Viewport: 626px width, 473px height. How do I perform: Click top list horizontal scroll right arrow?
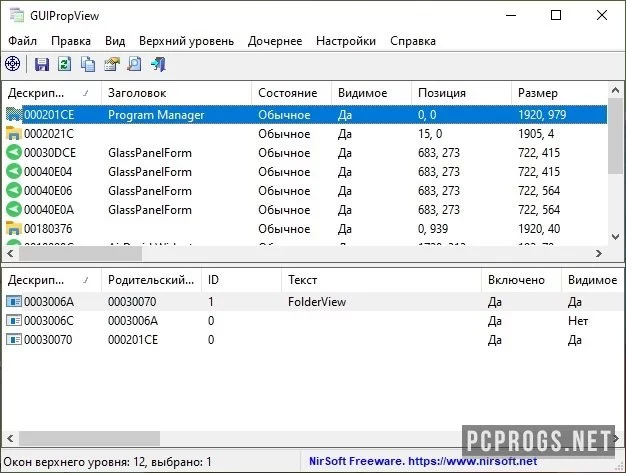pyautogui.click(x=598, y=253)
